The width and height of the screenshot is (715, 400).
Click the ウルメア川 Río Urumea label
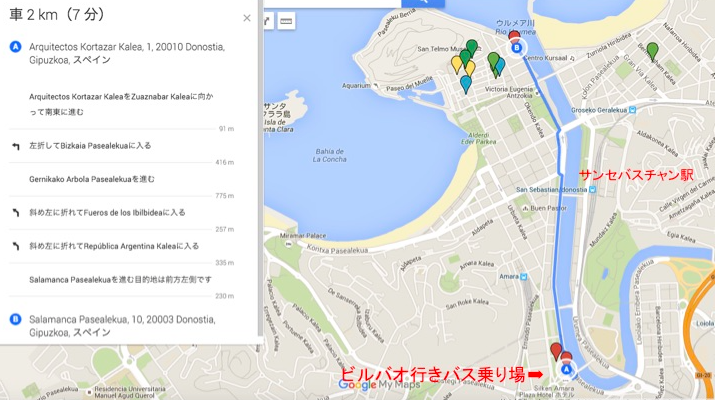click(x=515, y=27)
